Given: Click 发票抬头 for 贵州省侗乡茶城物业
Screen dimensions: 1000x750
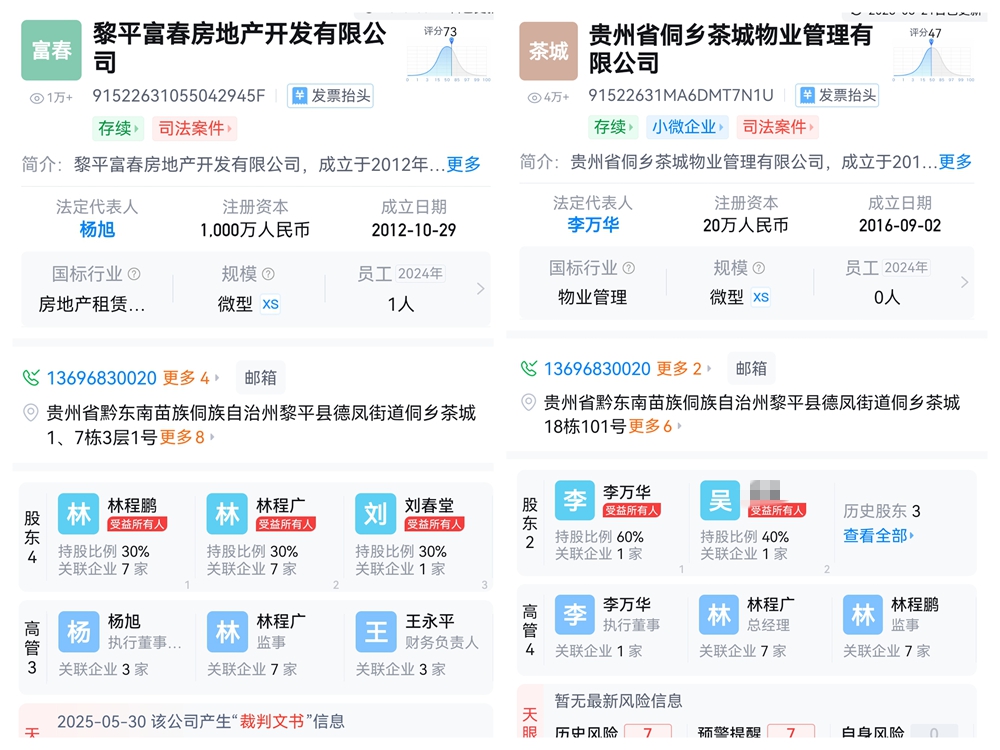Looking at the screenshot, I should 838,96.
